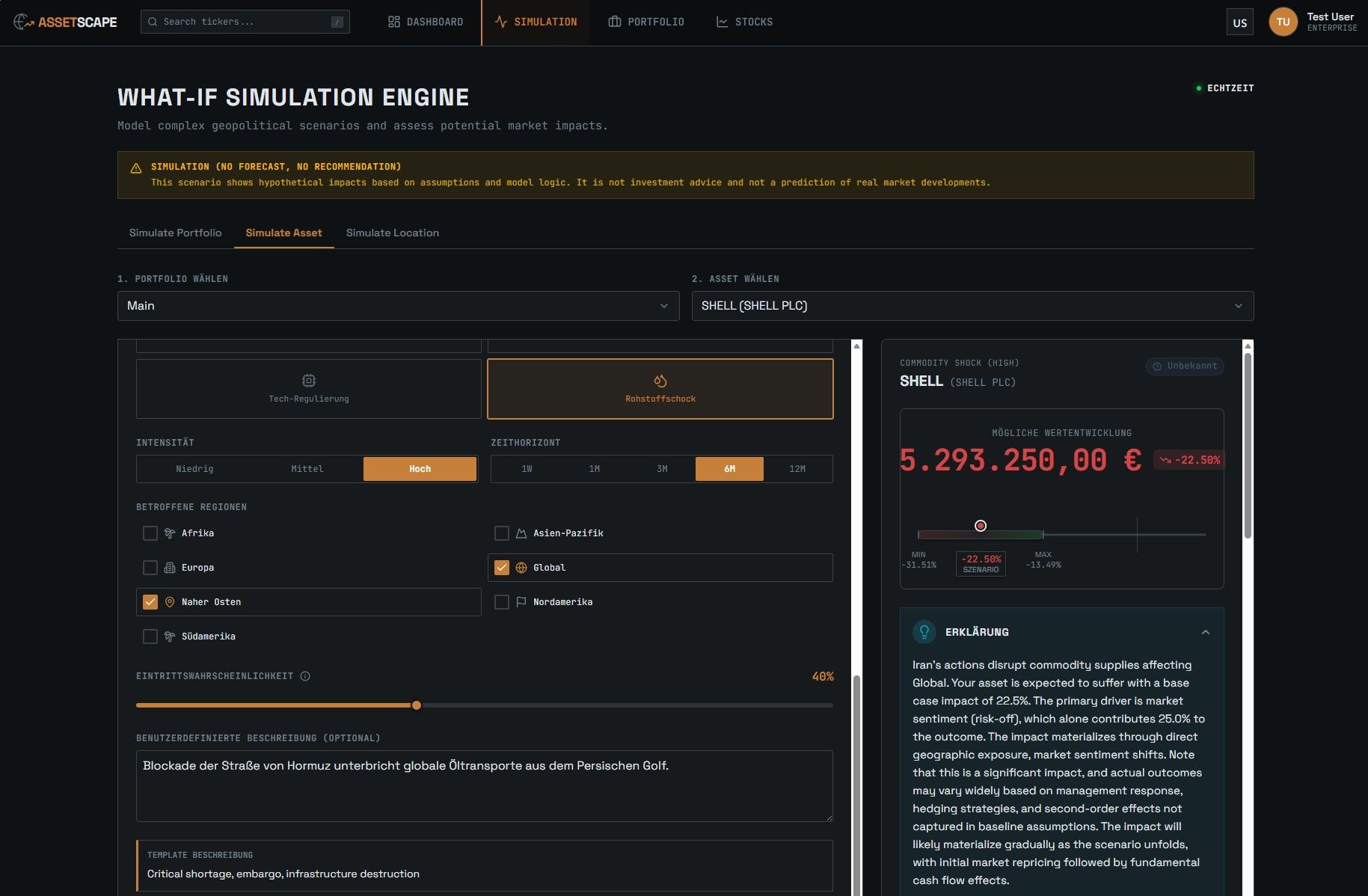Viewport: 1368px width, 896px height.
Task: Click the Eintrittswahrscheinlichkeit info icon
Action: point(305,676)
